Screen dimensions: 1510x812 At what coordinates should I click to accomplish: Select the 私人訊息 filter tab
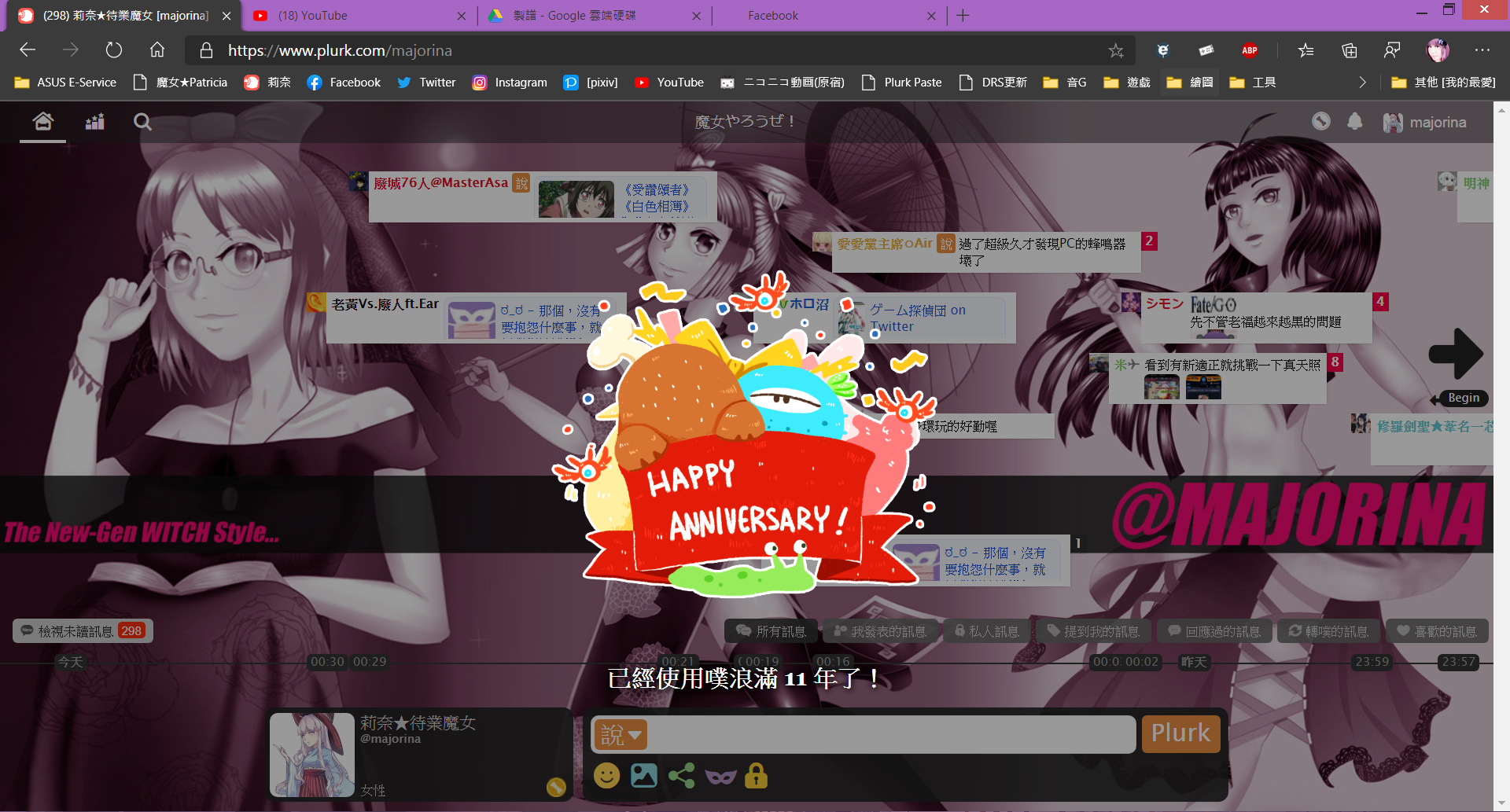[986, 631]
